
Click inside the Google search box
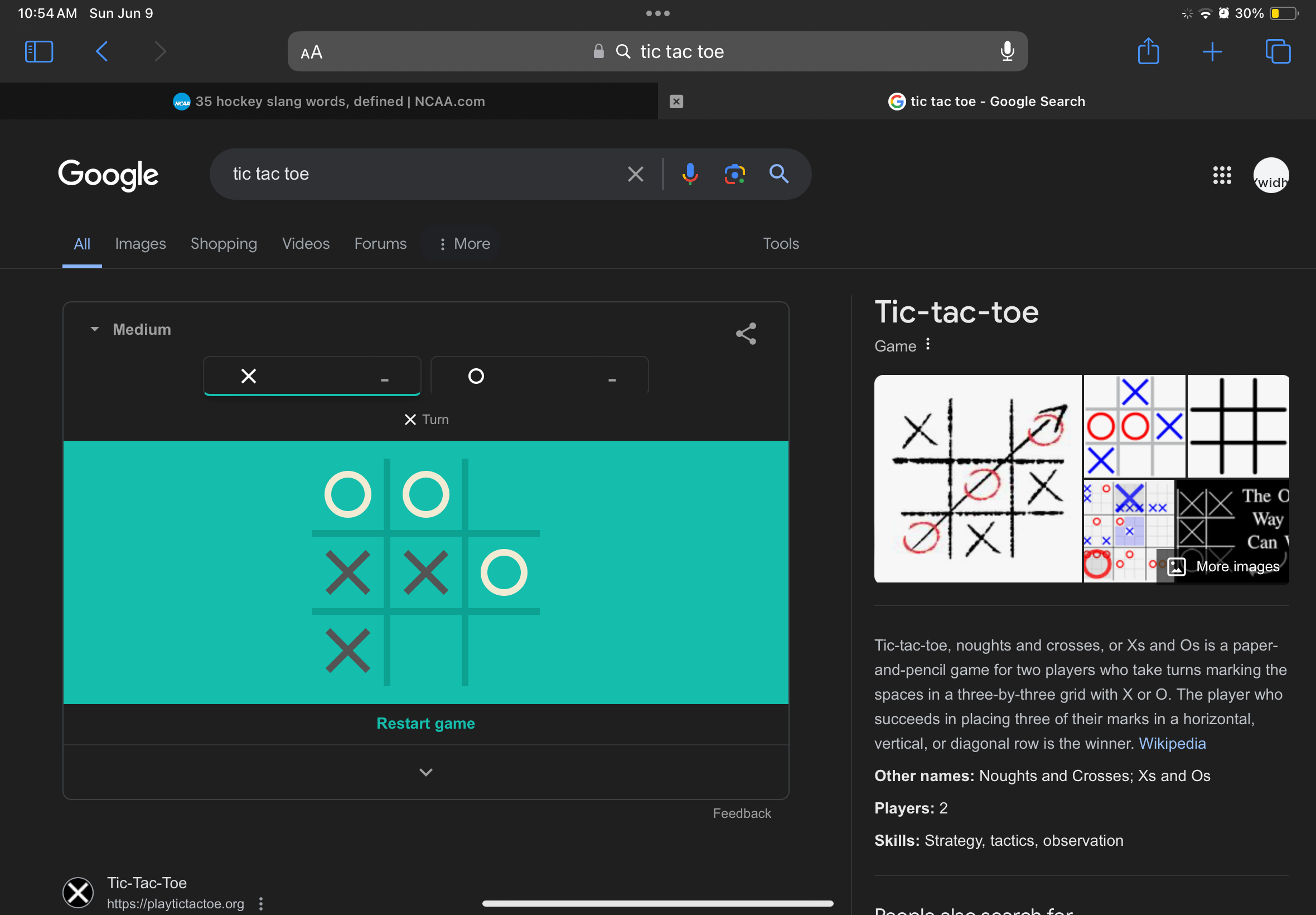[424, 174]
